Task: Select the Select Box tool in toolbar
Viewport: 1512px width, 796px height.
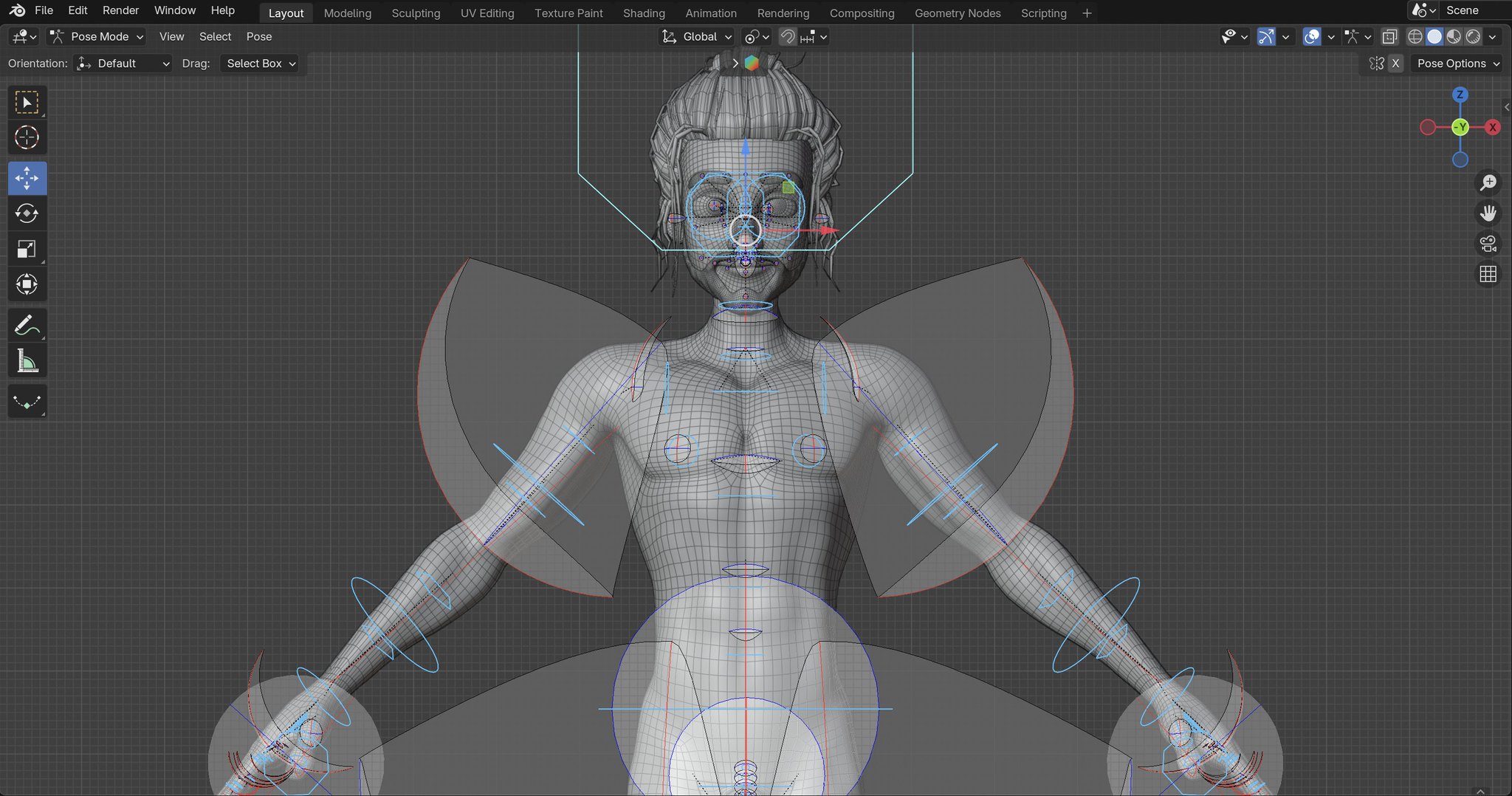Action: coord(27,103)
